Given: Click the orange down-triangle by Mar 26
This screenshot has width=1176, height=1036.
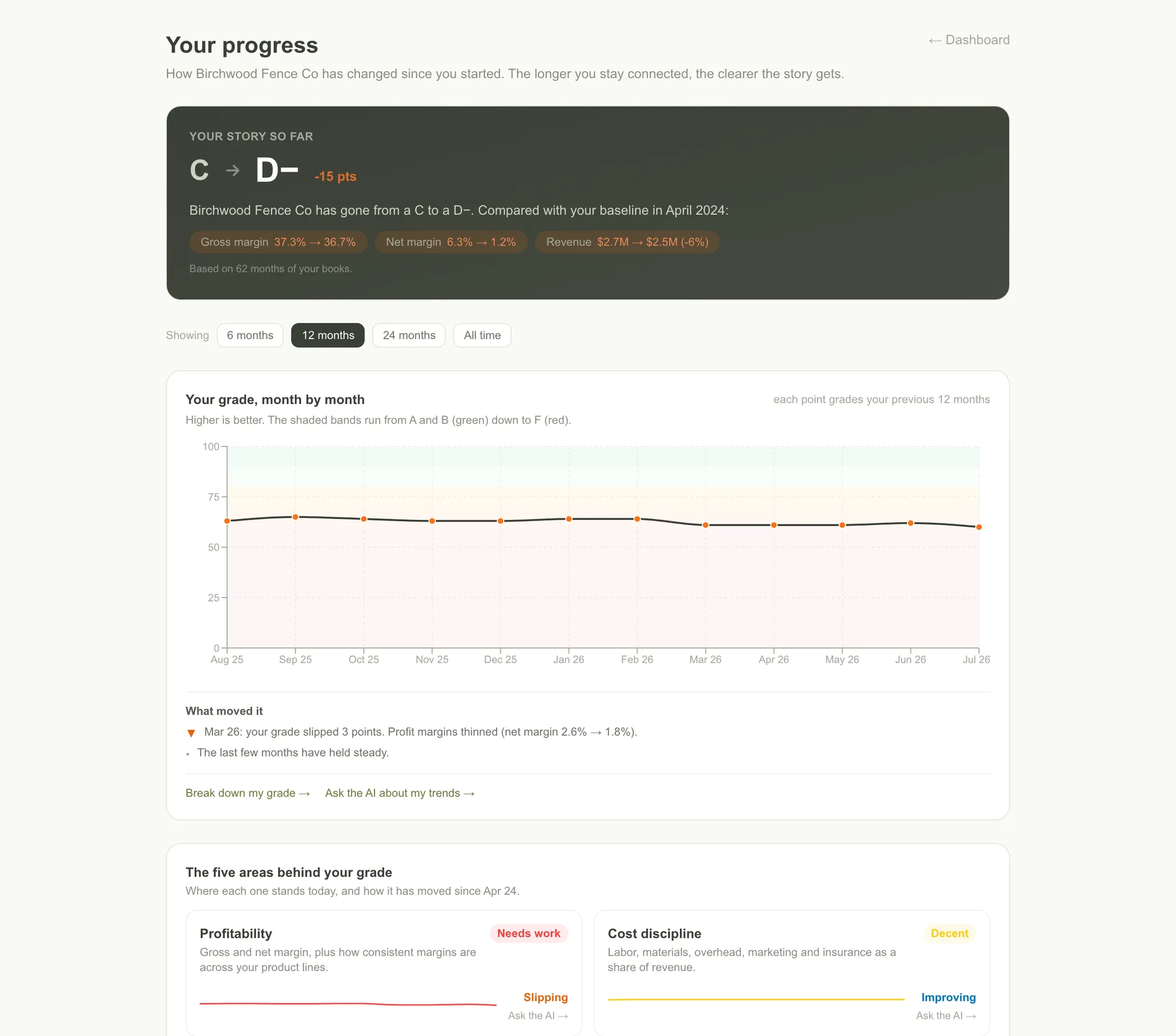Looking at the screenshot, I should [191, 733].
